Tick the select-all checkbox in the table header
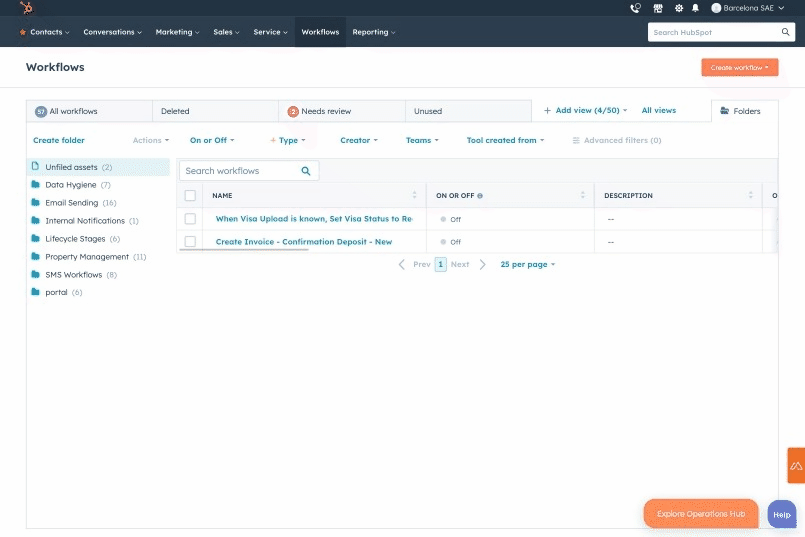The image size is (805, 537). pyautogui.click(x=190, y=196)
